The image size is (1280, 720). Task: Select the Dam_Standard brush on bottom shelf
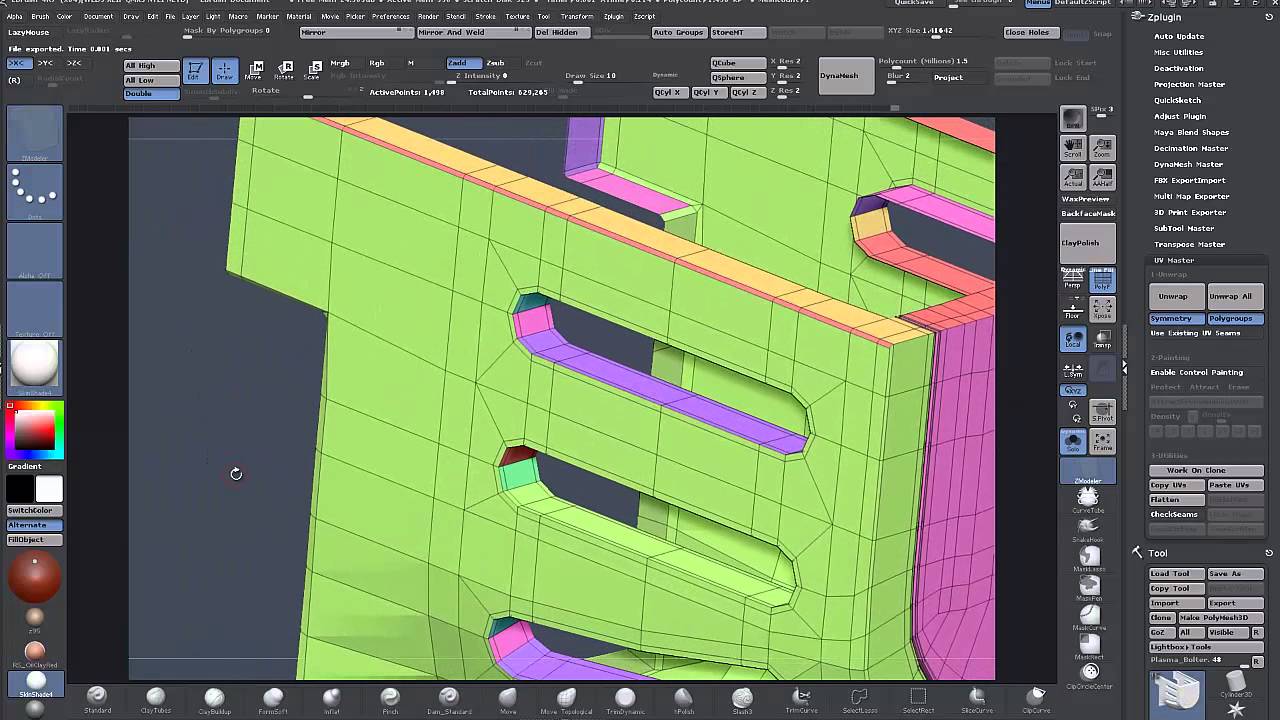click(448, 700)
